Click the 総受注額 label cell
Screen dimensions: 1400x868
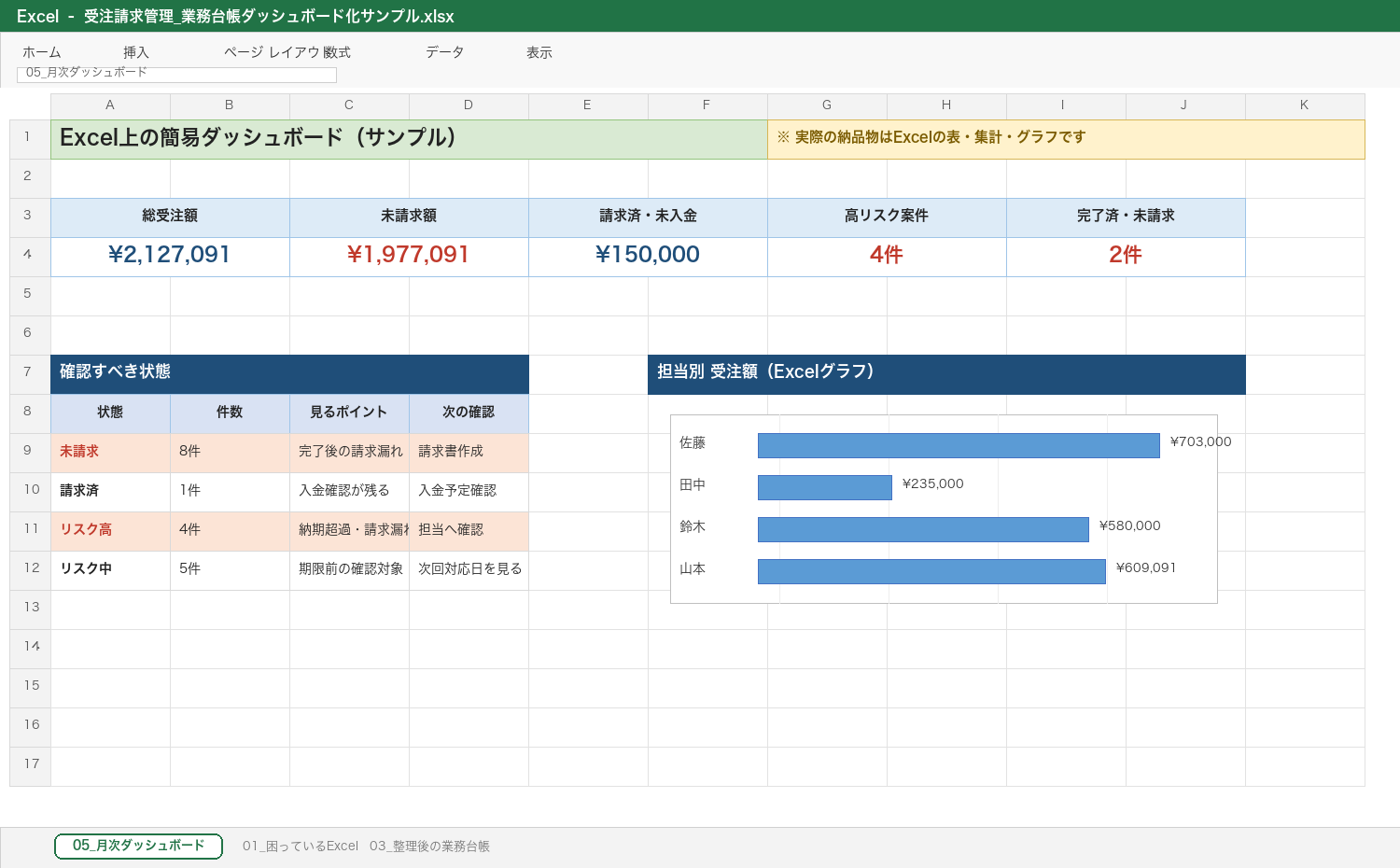pyautogui.click(x=170, y=217)
